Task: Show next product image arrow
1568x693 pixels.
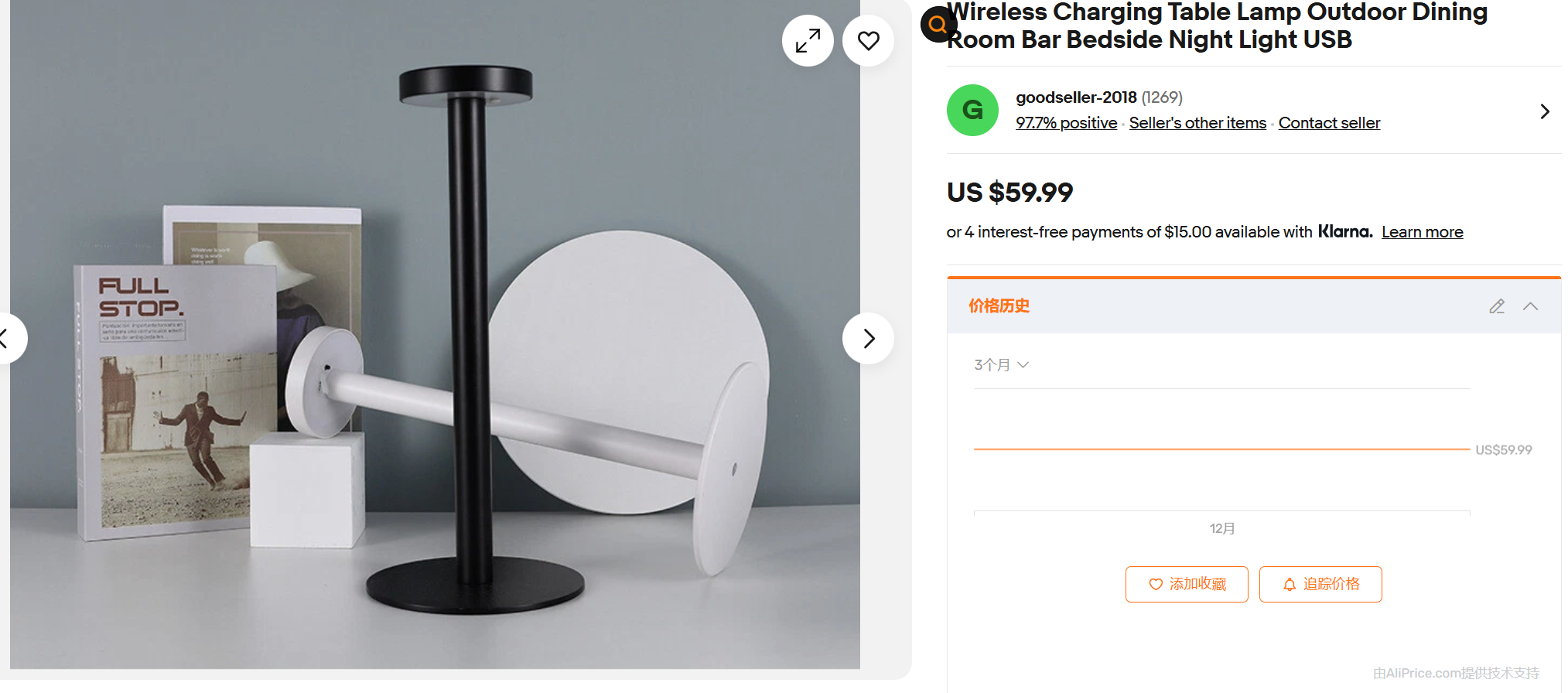Action: point(868,338)
